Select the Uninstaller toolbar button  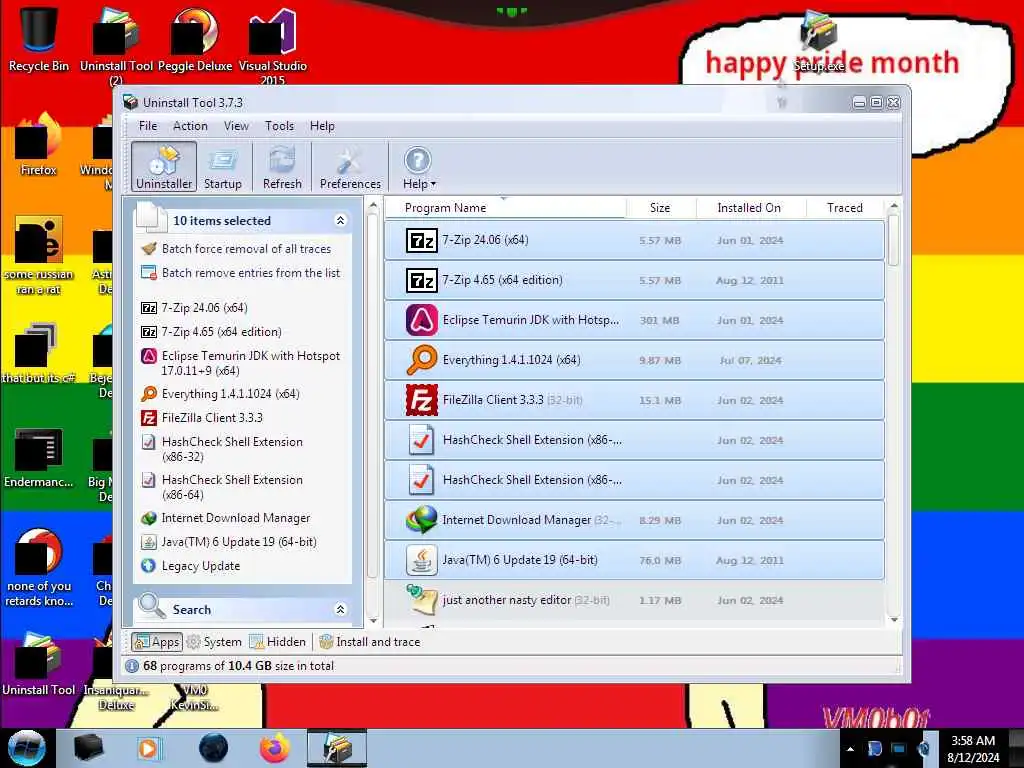point(164,167)
